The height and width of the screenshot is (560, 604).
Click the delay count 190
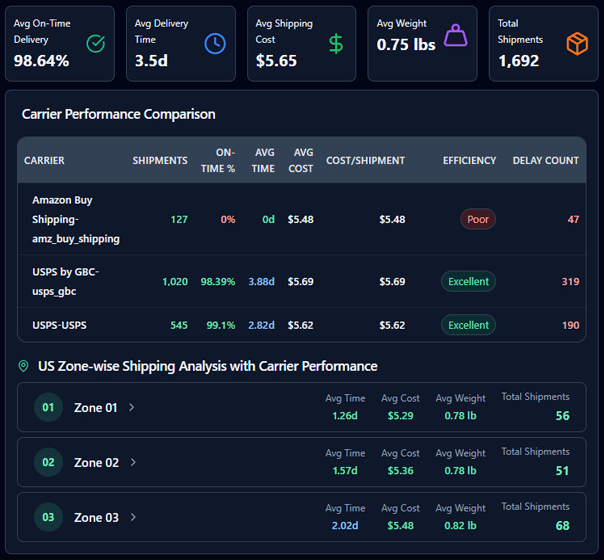(x=570, y=325)
